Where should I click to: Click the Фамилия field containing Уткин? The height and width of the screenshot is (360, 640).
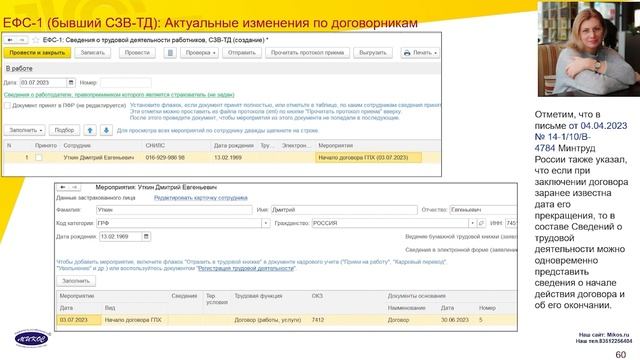pyautogui.click(x=174, y=210)
